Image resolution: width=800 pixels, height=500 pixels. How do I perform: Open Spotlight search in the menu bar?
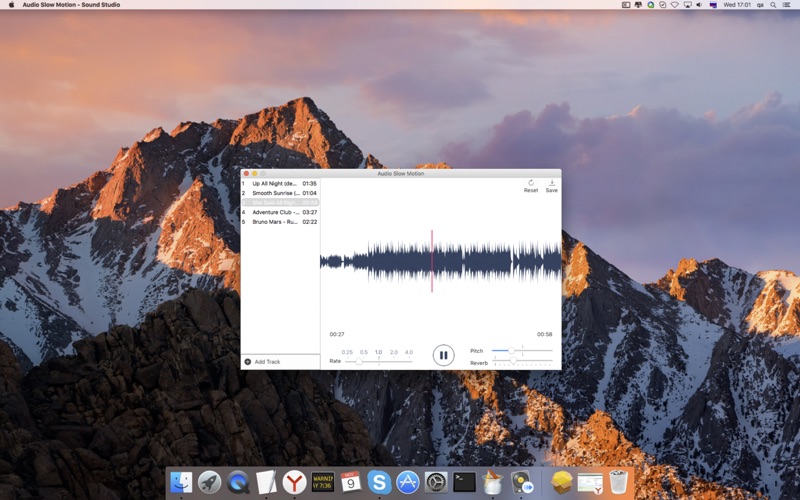pos(773,5)
